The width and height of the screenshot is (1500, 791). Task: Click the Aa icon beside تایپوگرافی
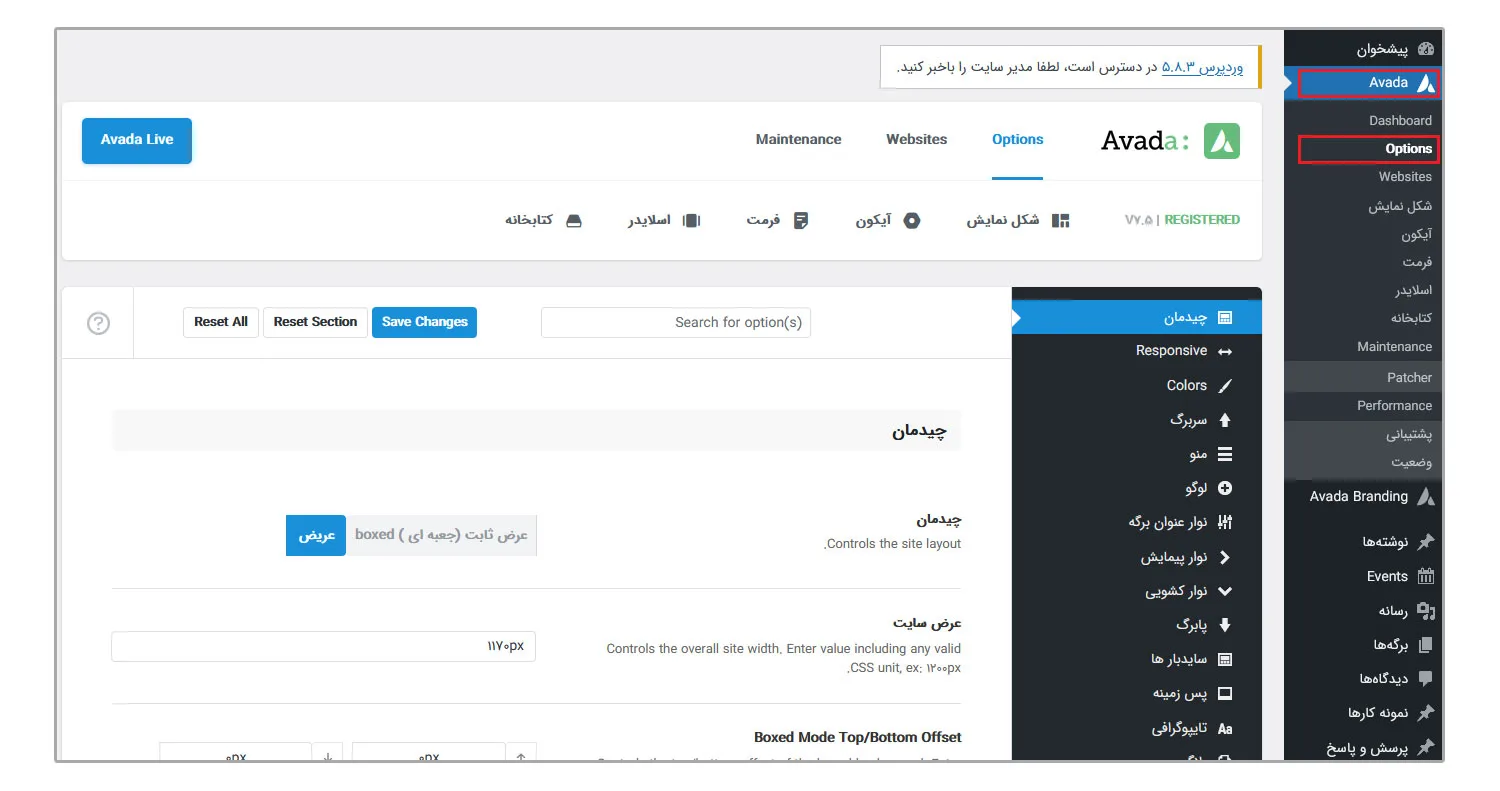(1225, 729)
